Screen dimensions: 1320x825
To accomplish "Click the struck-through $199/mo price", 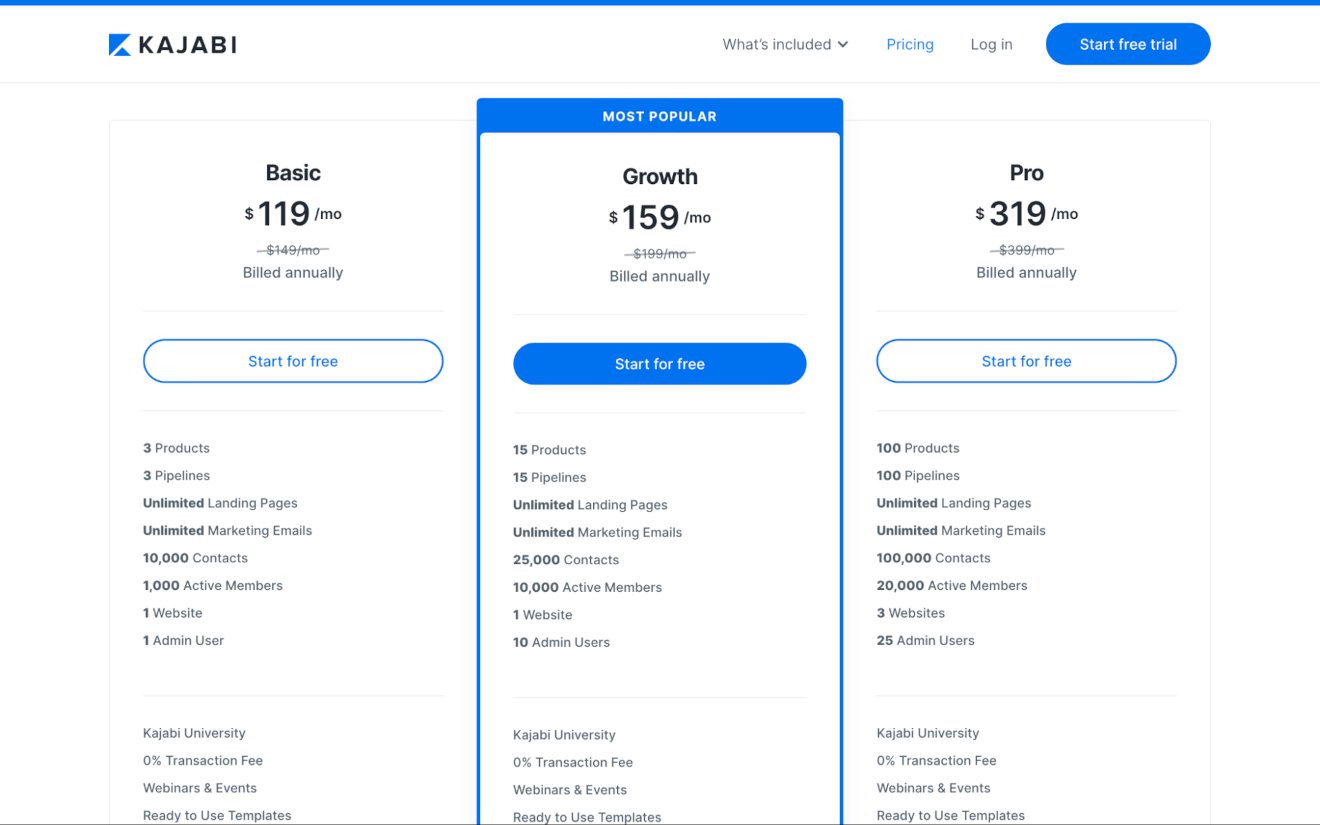I will [x=660, y=254].
